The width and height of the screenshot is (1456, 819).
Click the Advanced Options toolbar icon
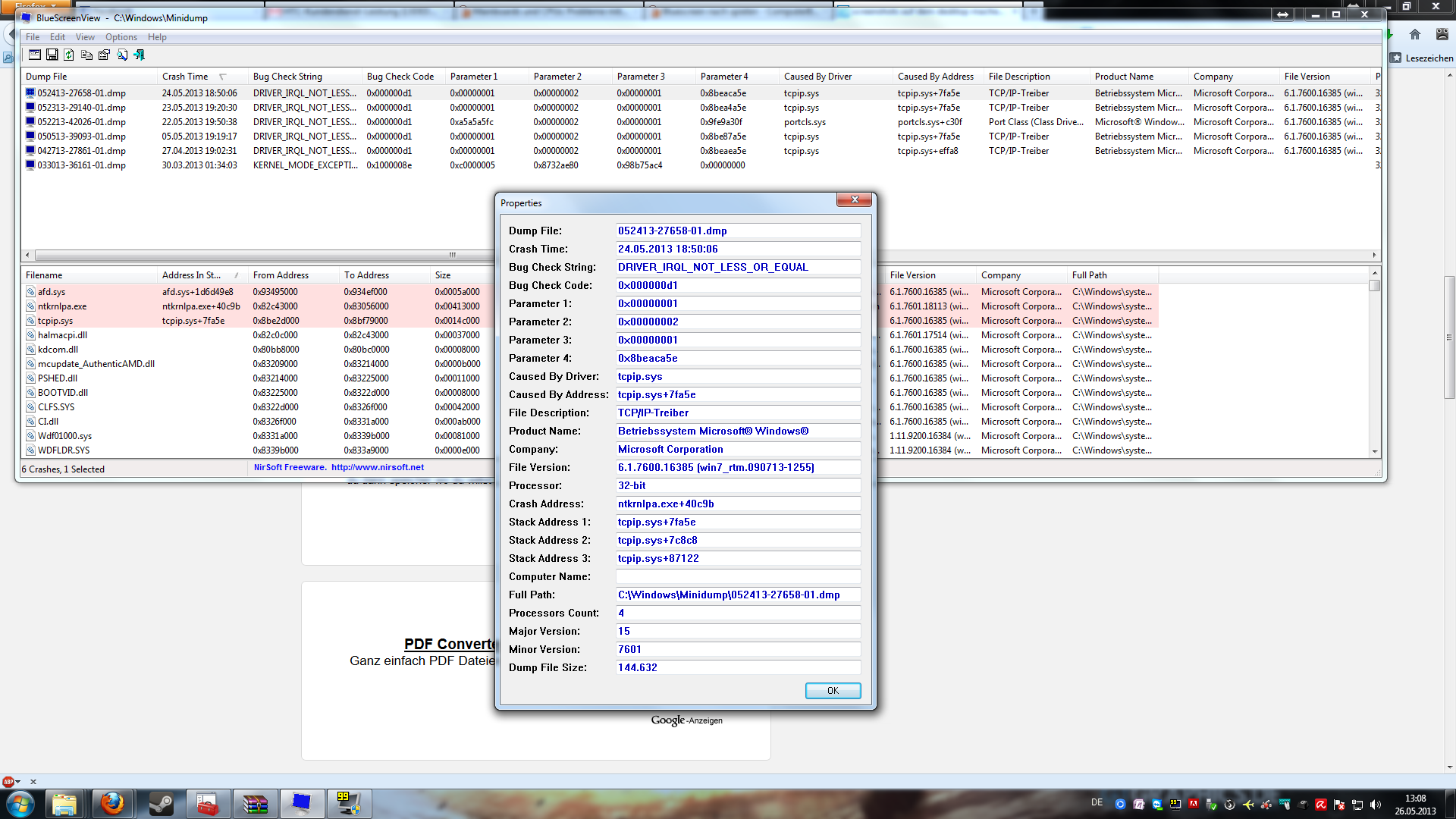click(x=35, y=55)
